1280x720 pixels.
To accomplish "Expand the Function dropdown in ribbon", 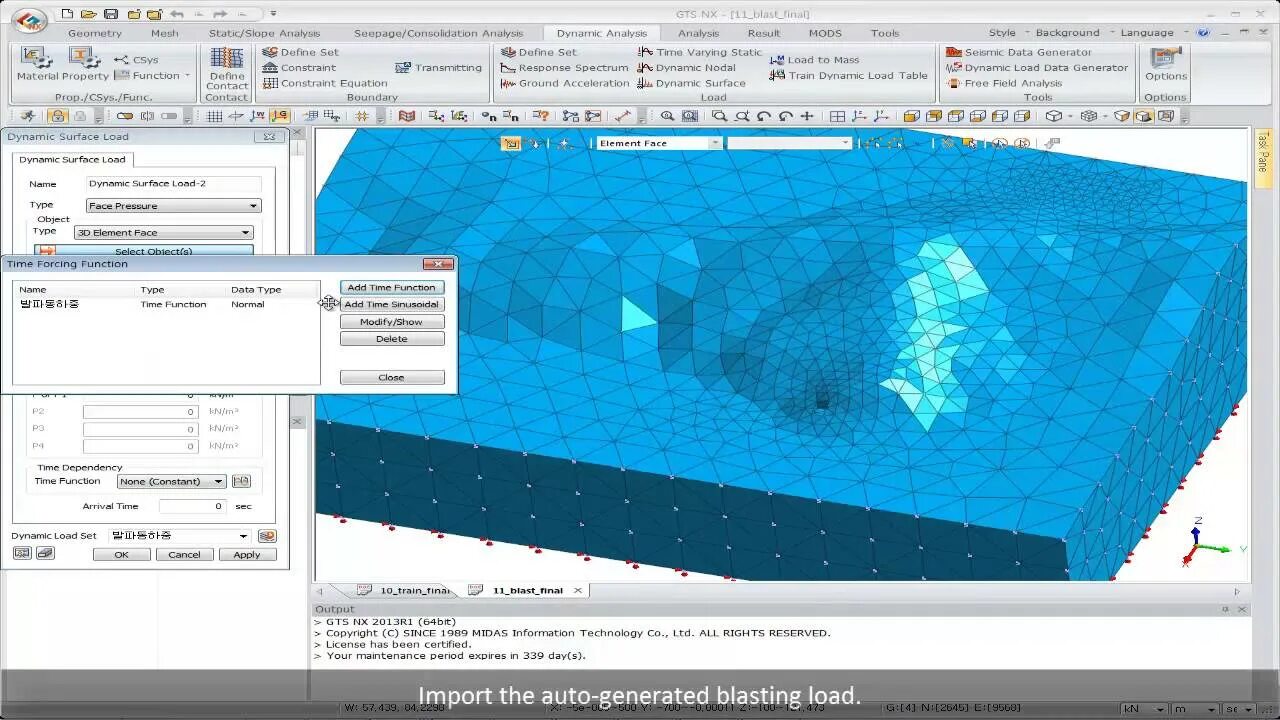I will click(x=153, y=76).
